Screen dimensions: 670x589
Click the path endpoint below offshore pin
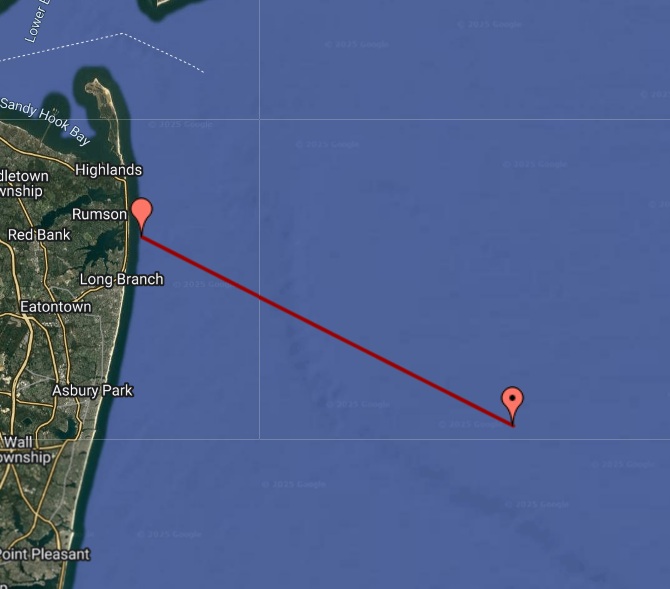[x=513, y=426]
